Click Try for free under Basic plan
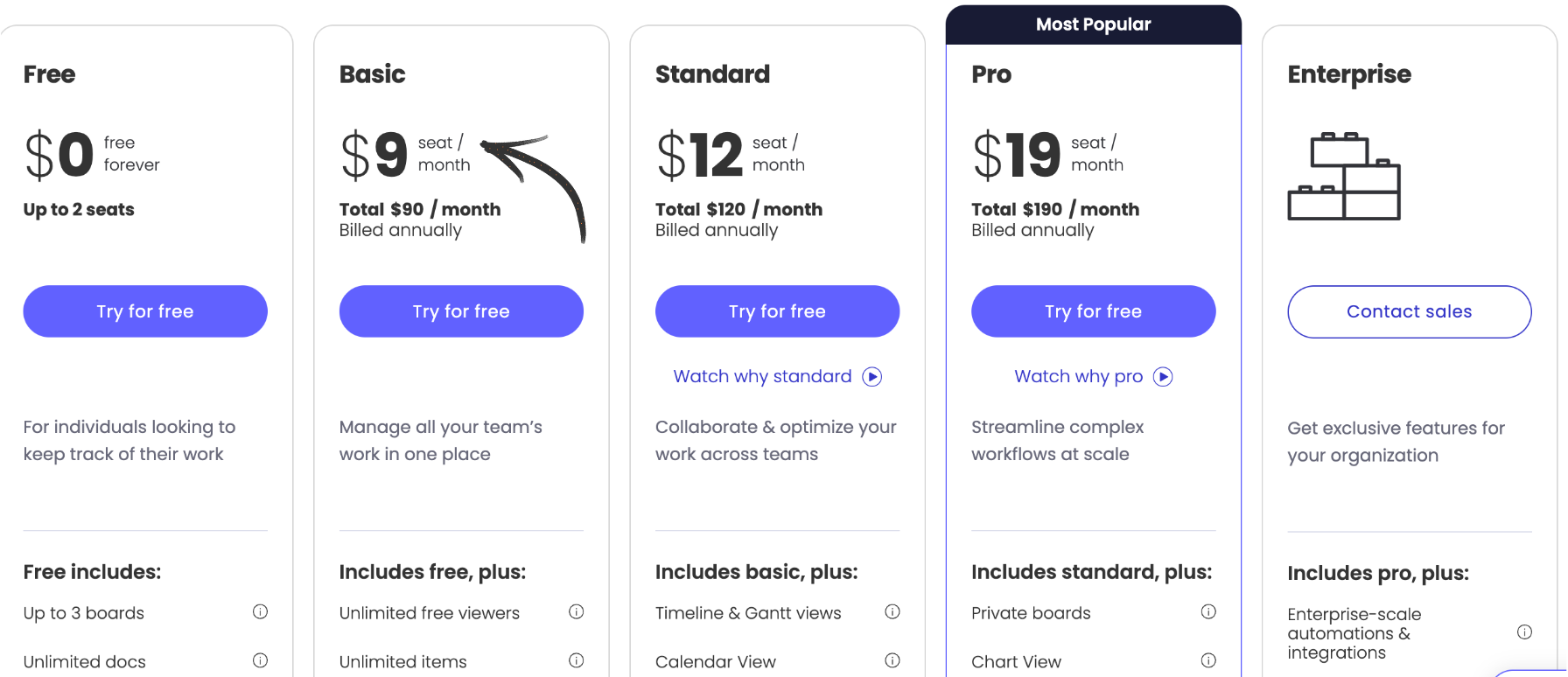This screenshot has height=677, width=1568. (x=461, y=311)
